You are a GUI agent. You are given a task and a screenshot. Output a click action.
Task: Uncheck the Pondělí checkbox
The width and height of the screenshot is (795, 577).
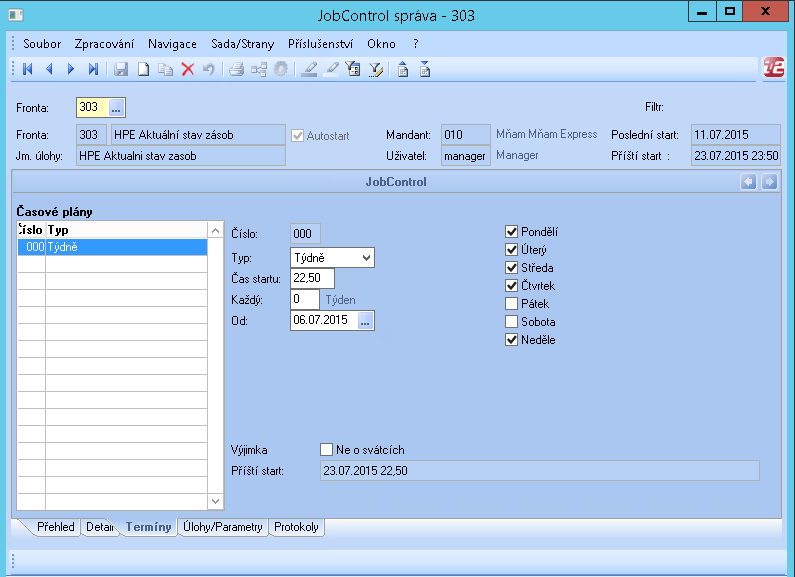[x=511, y=232]
